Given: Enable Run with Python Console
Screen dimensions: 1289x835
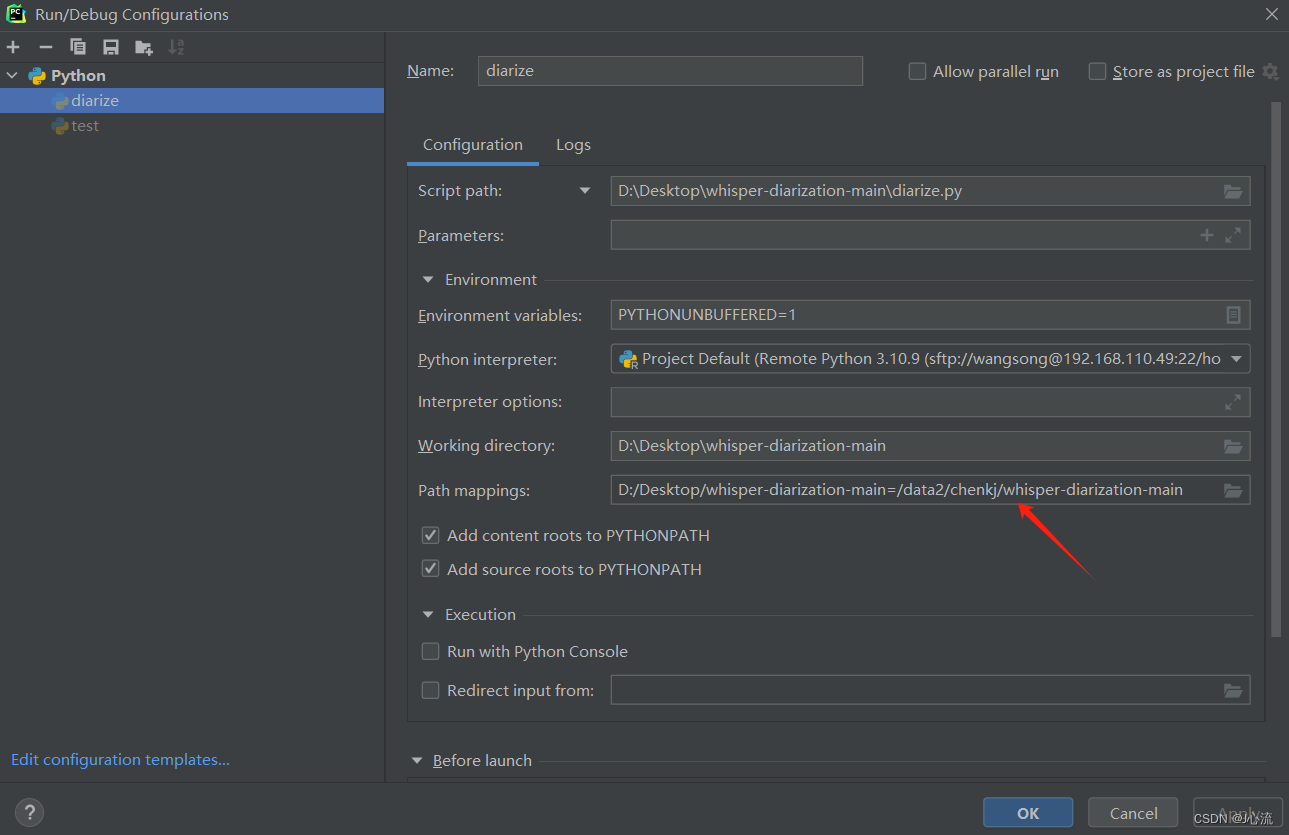Looking at the screenshot, I should pos(430,650).
